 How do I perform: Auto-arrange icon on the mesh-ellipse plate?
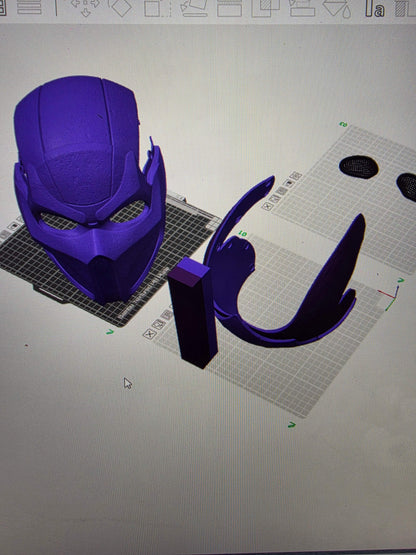pyautogui.click(x=282, y=190)
